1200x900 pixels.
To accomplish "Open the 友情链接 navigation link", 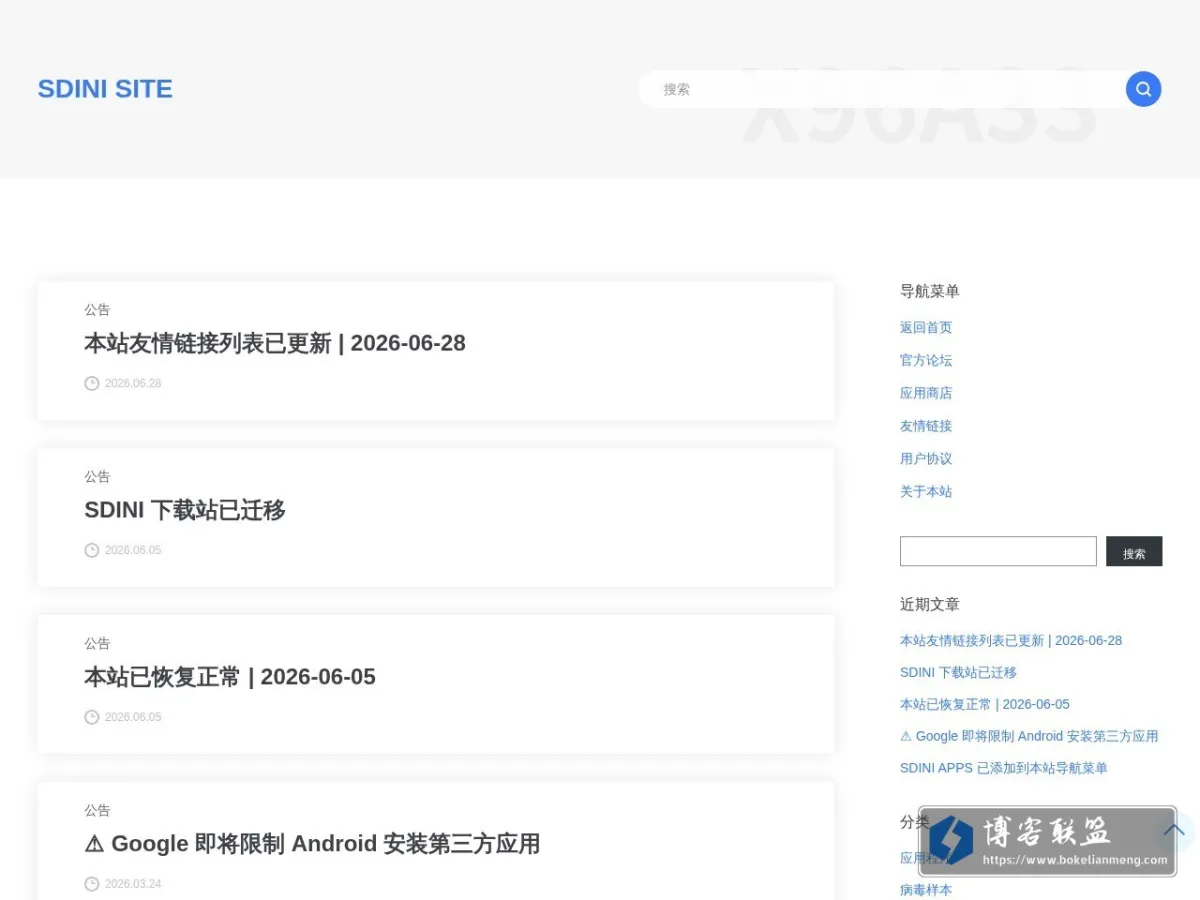I will [x=926, y=426].
